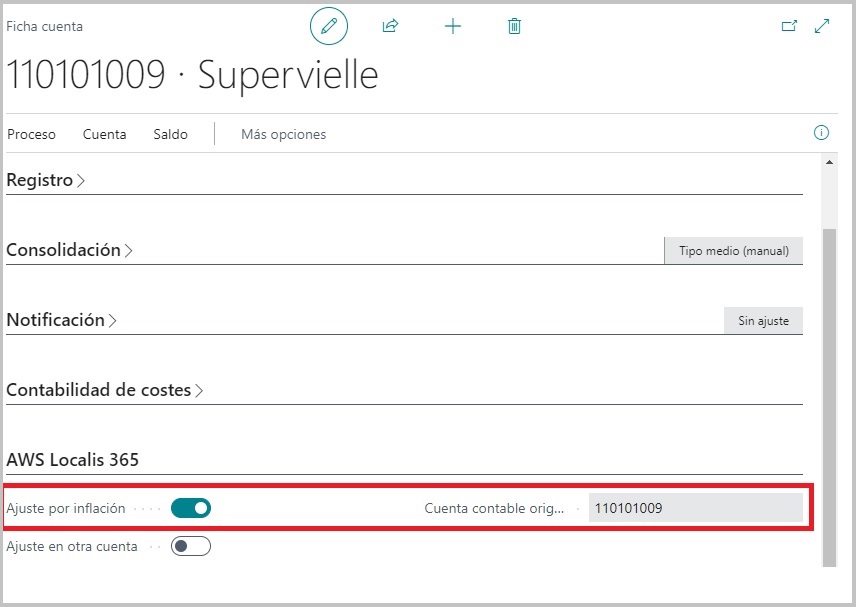This screenshot has height=607, width=856.
Task: Click the Ajuste en otra cuenta label
Action: (72, 546)
